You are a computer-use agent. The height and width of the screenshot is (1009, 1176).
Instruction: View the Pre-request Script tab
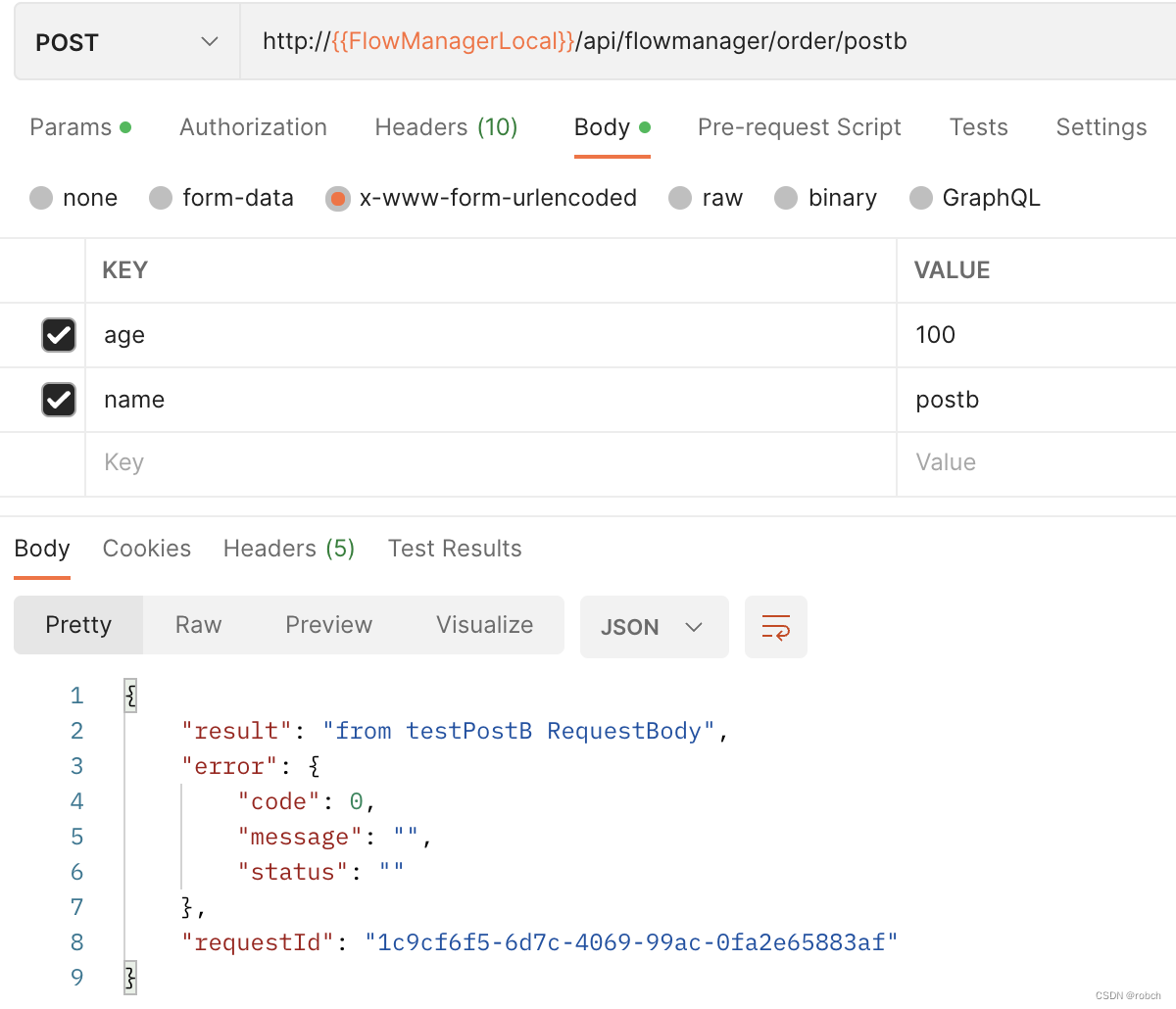[x=799, y=126]
